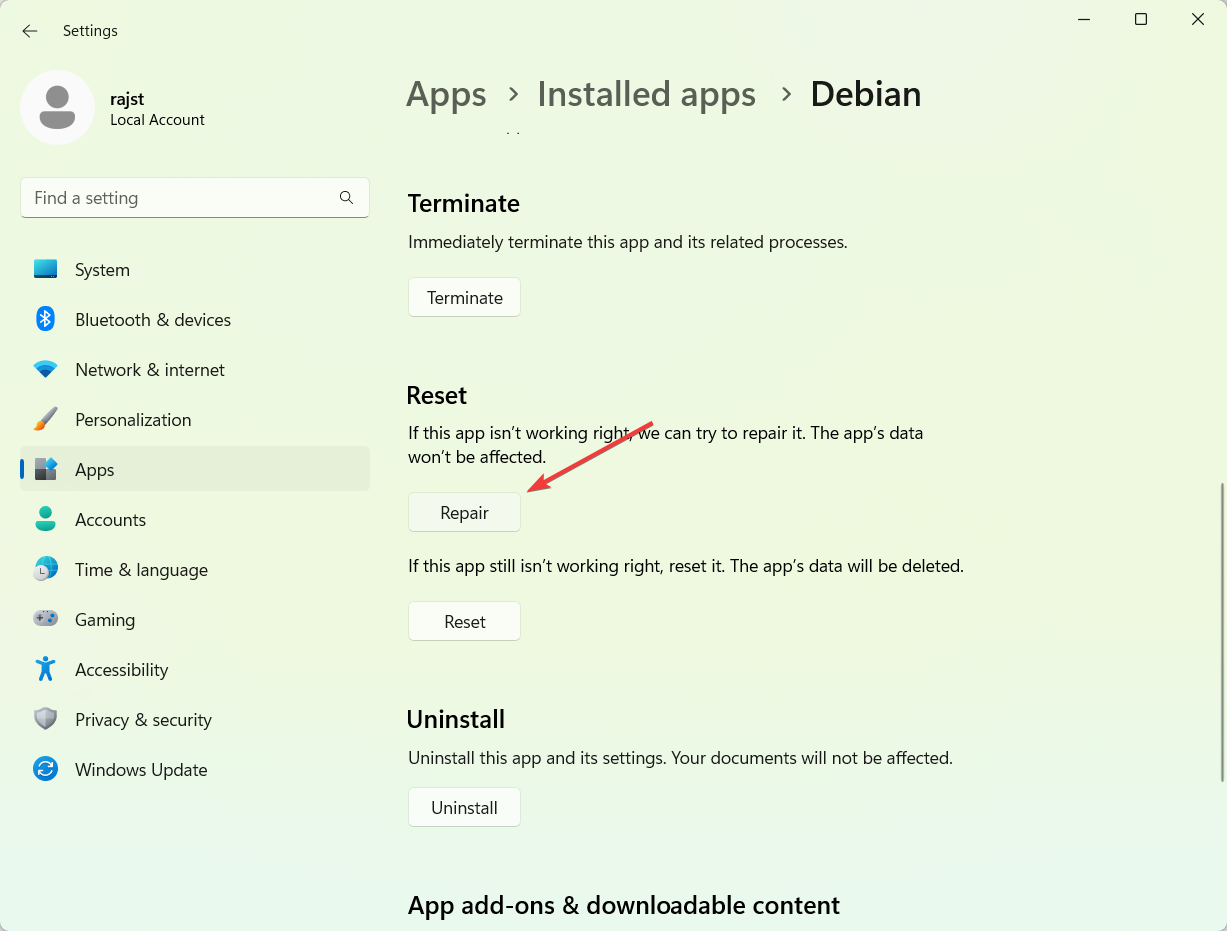Focus the Find a setting search box
Screen dimensions: 1227x931
click(x=180, y=198)
